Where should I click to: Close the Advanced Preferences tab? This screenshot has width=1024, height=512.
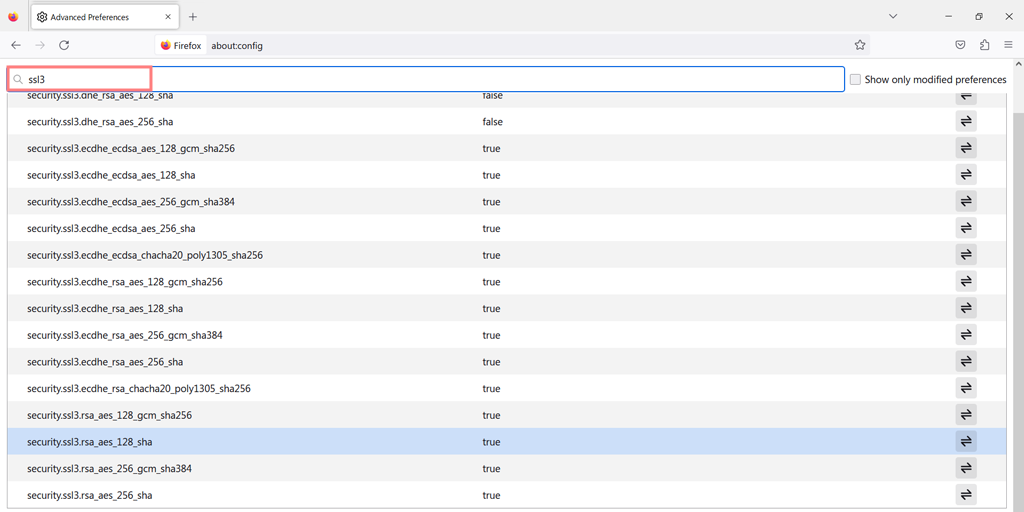pos(168,17)
